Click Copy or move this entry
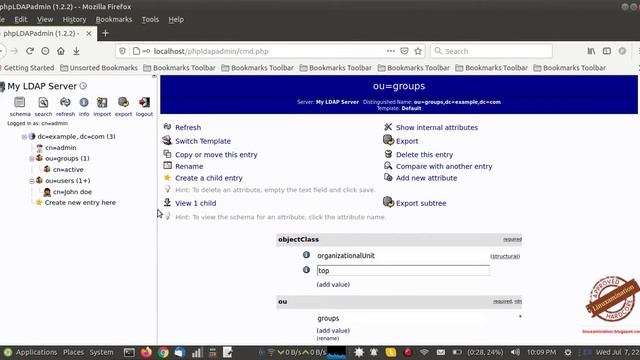The width and height of the screenshot is (640, 360). point(216,155)
